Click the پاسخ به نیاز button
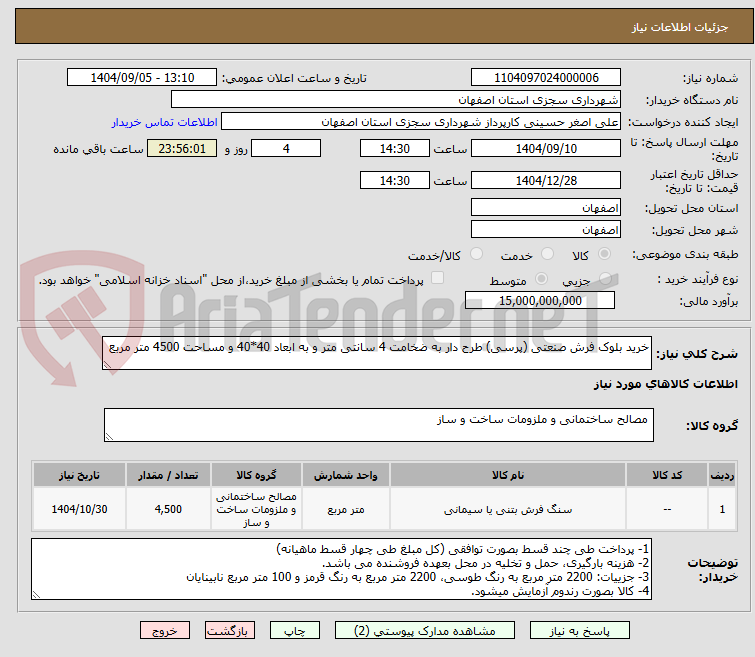755x657 pixels. click(579, 631)
